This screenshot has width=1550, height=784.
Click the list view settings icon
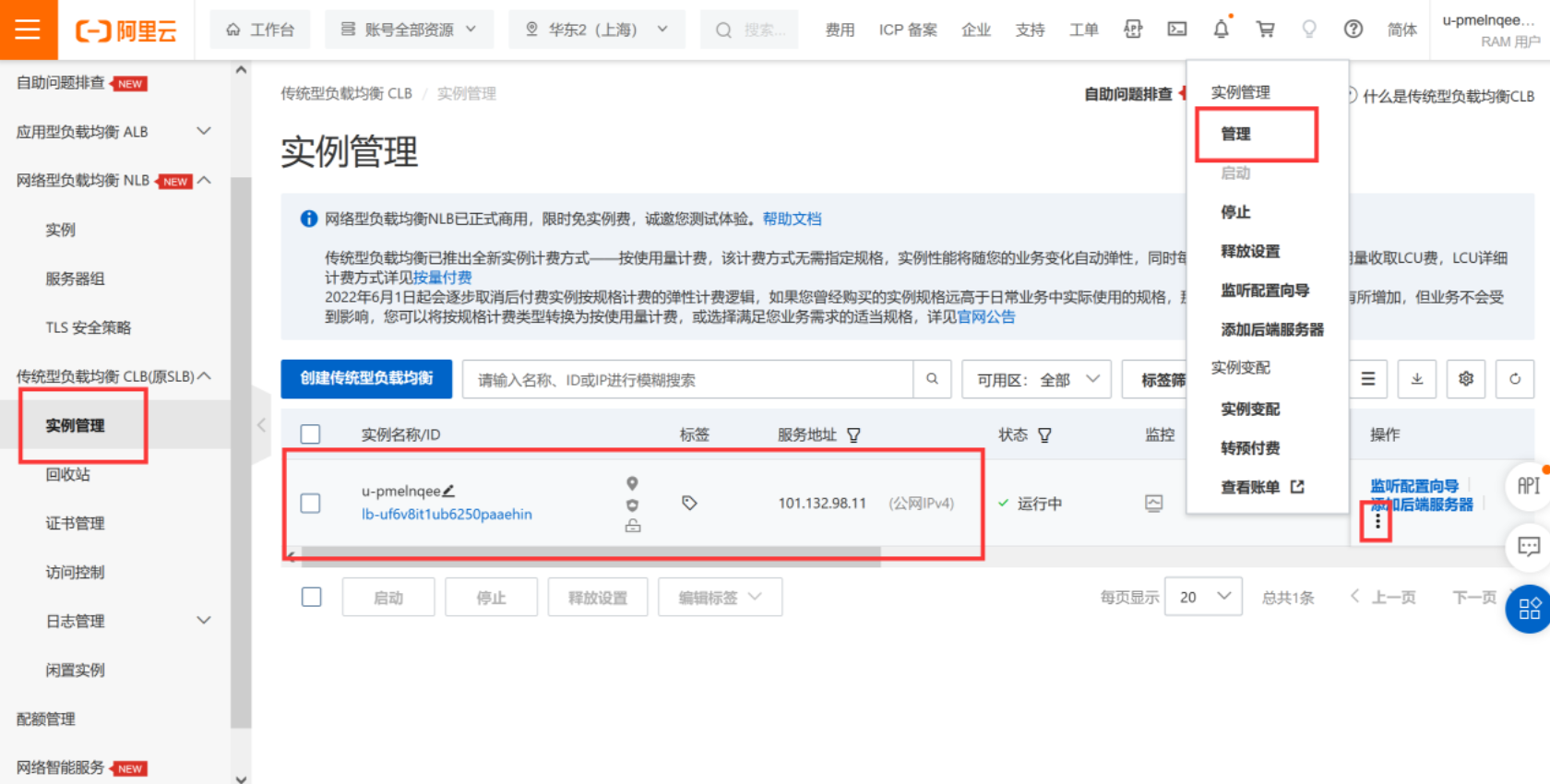(1367, 379)
